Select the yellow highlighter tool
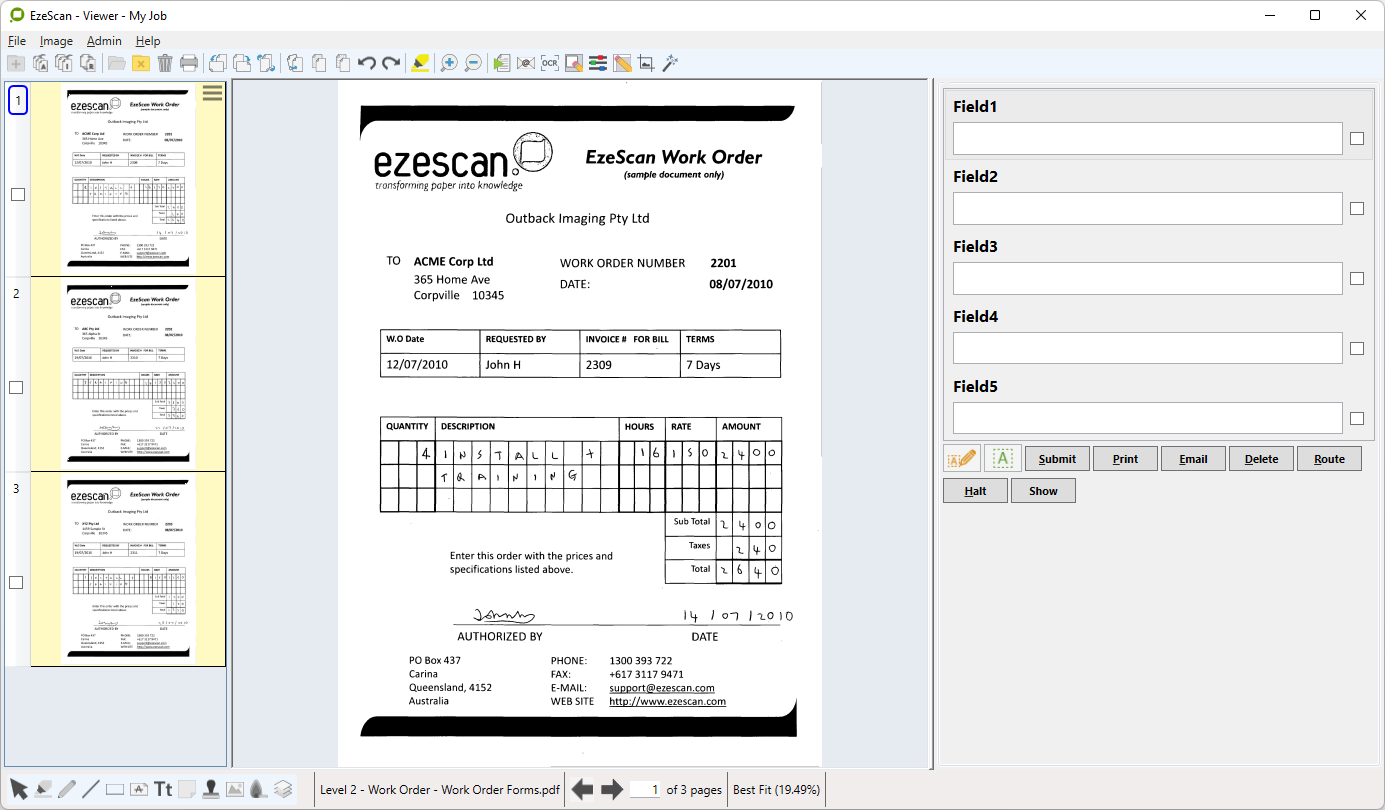The width and height of the screenshot is (1385, 810). 421,63
